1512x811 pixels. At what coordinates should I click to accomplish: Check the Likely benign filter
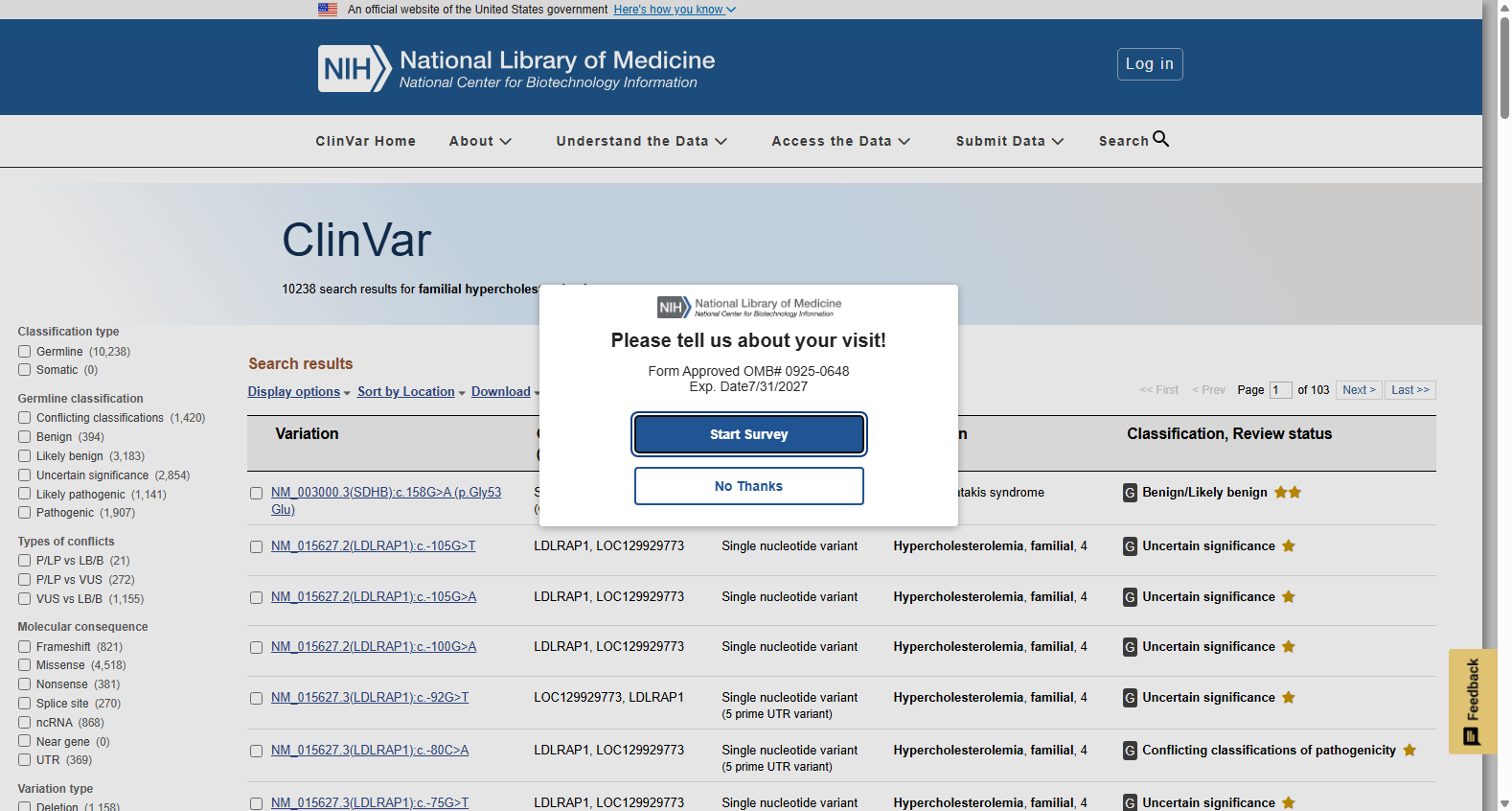click(24, 456)
